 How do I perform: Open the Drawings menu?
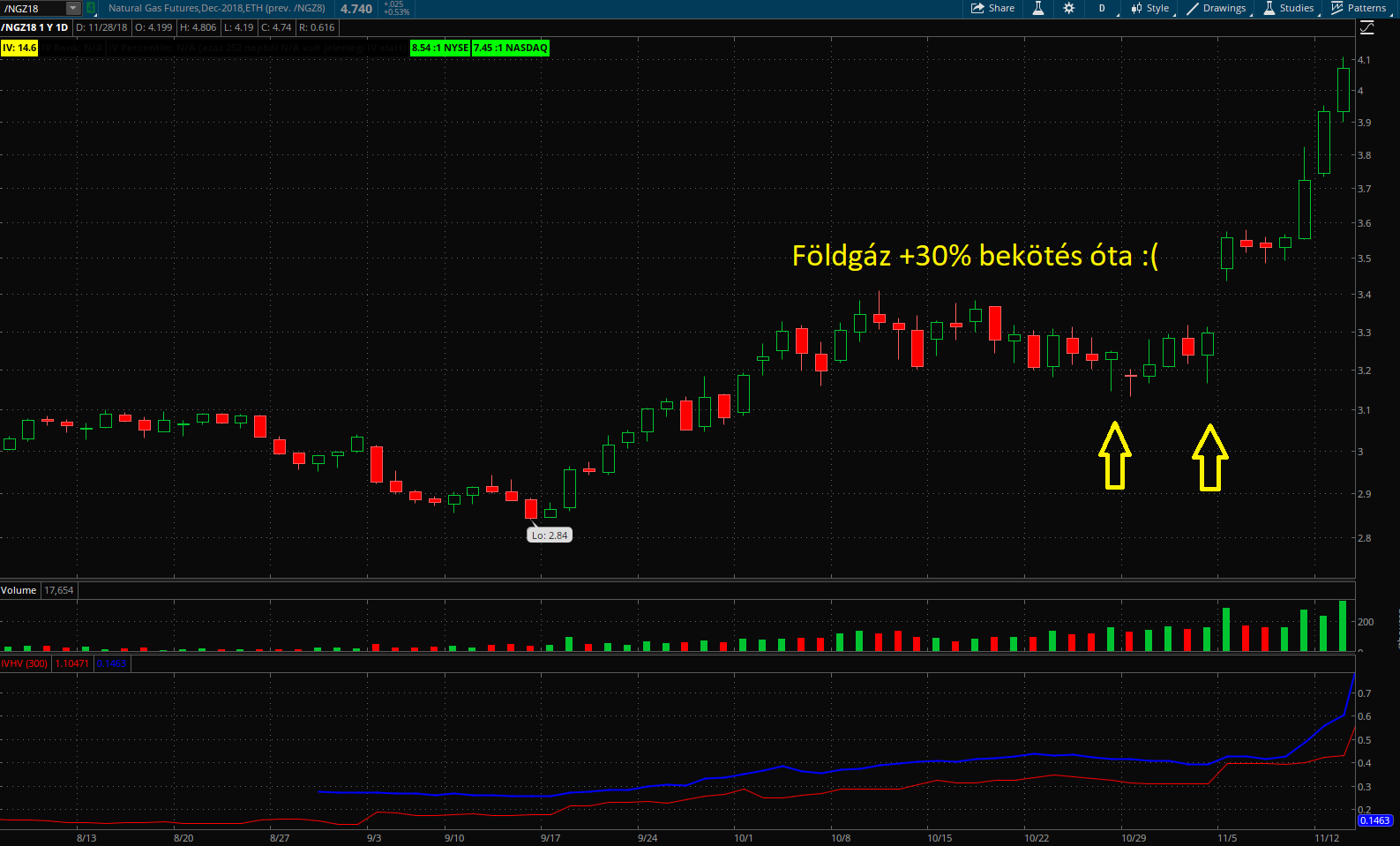[x=1217, y=8]
